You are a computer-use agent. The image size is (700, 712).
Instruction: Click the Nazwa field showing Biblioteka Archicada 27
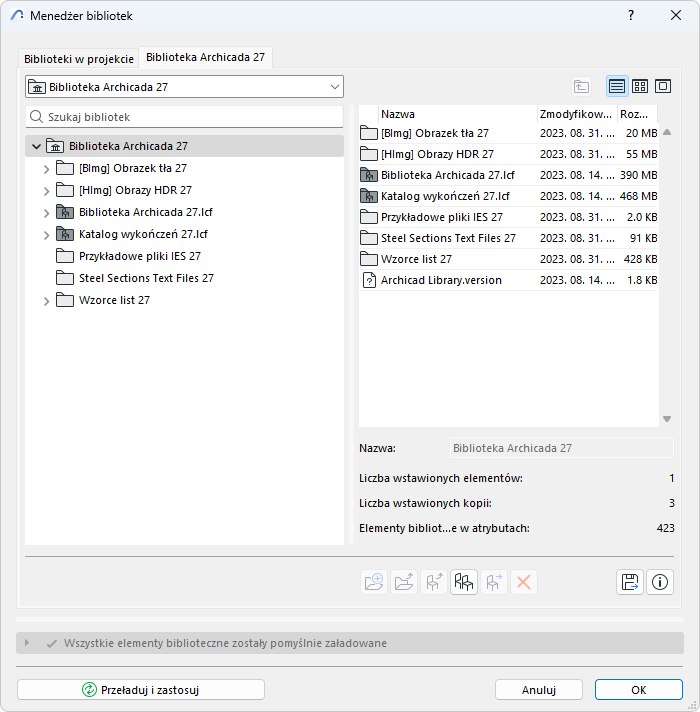tap(562, 448)
